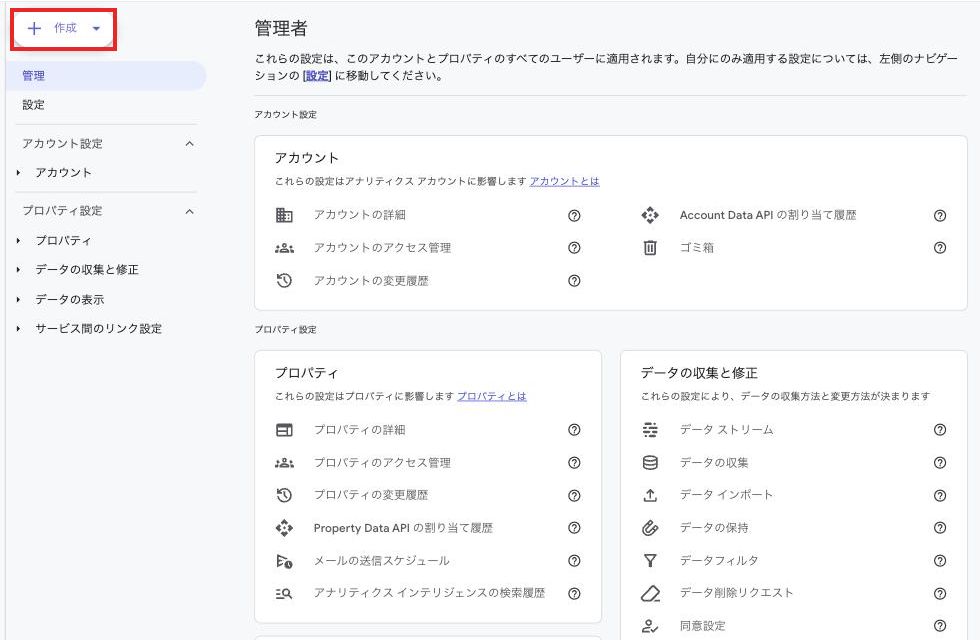Open データの収集 entry
Screen dimensions: 980x640
coord(714,463)
